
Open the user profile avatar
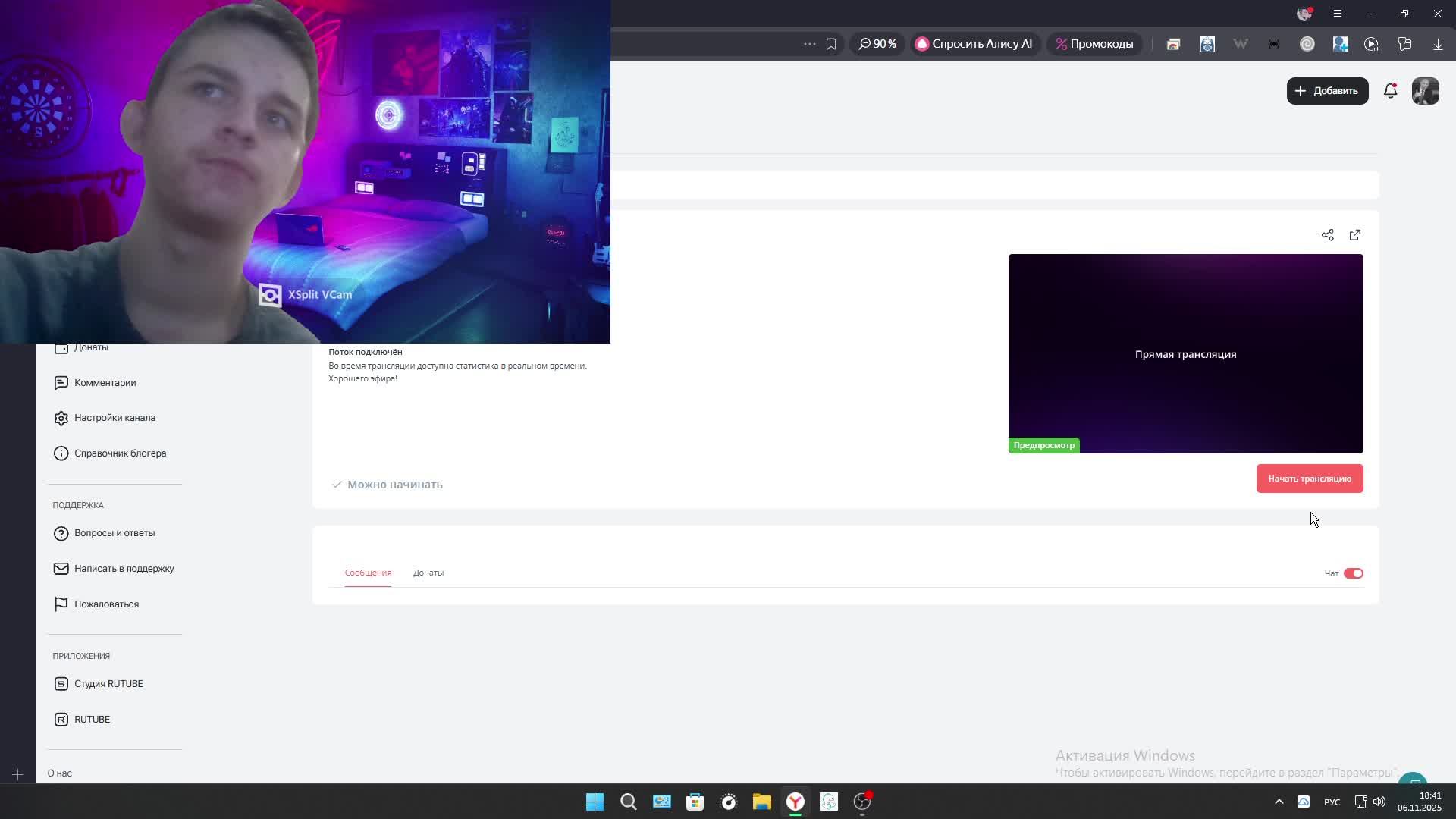pyautogui.click(x=1425, y=91)
